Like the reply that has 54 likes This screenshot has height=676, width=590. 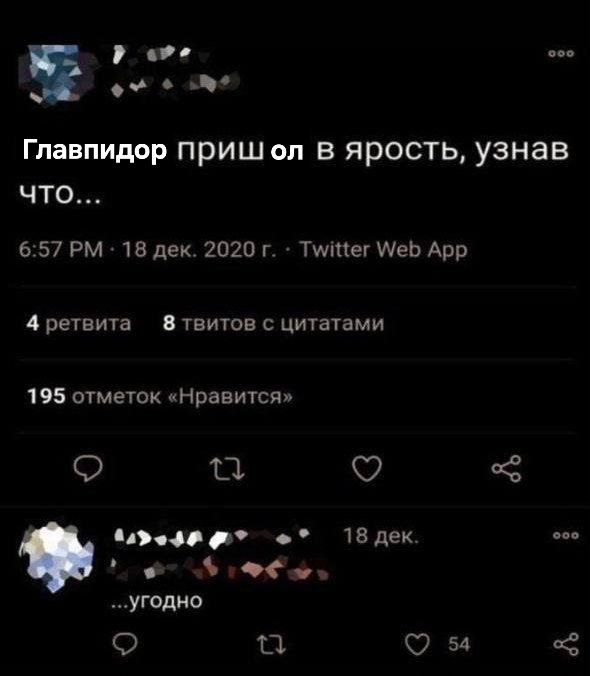click(417, 645)
